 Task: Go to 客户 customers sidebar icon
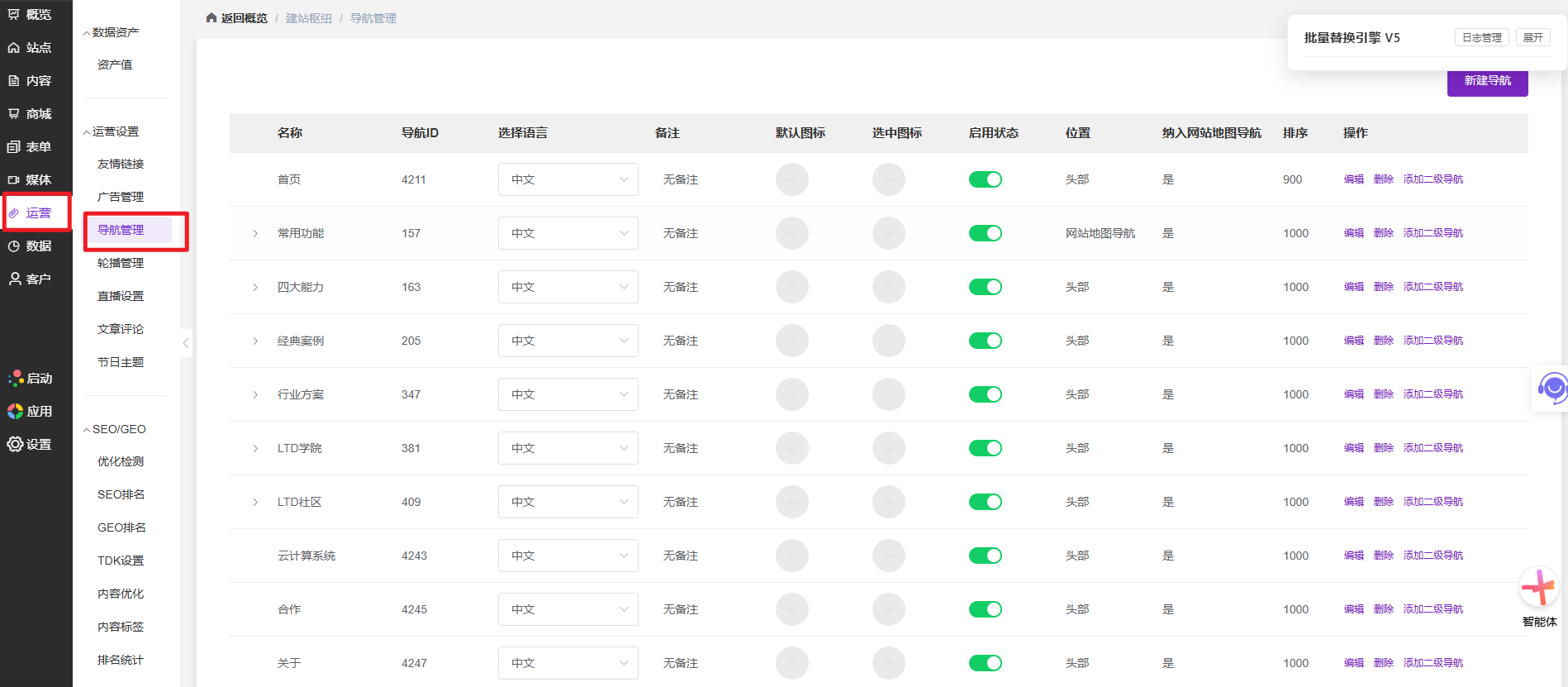pos(14,279)
